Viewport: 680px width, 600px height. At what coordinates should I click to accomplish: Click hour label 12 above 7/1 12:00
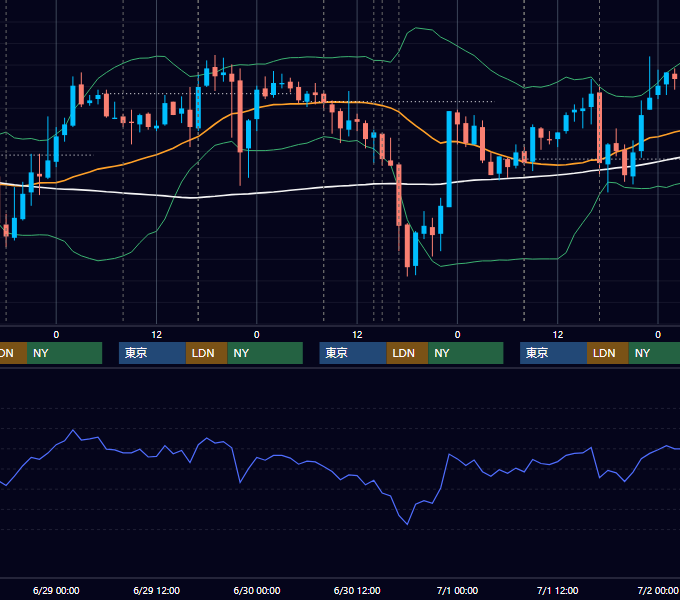[558, 335]
